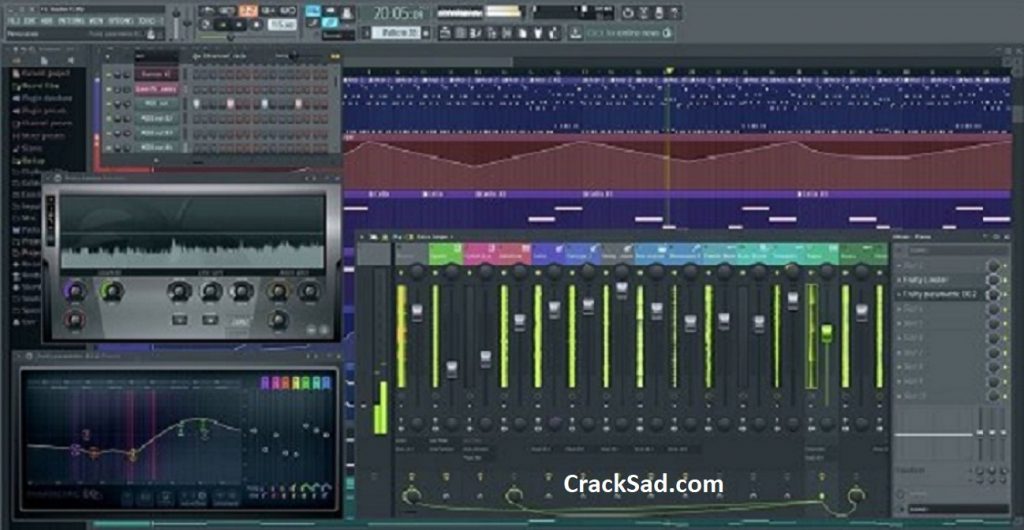This screenshot has width=1024, height=530.
Task: Toggle loop recording icon in transport panel
Action: 288,10
